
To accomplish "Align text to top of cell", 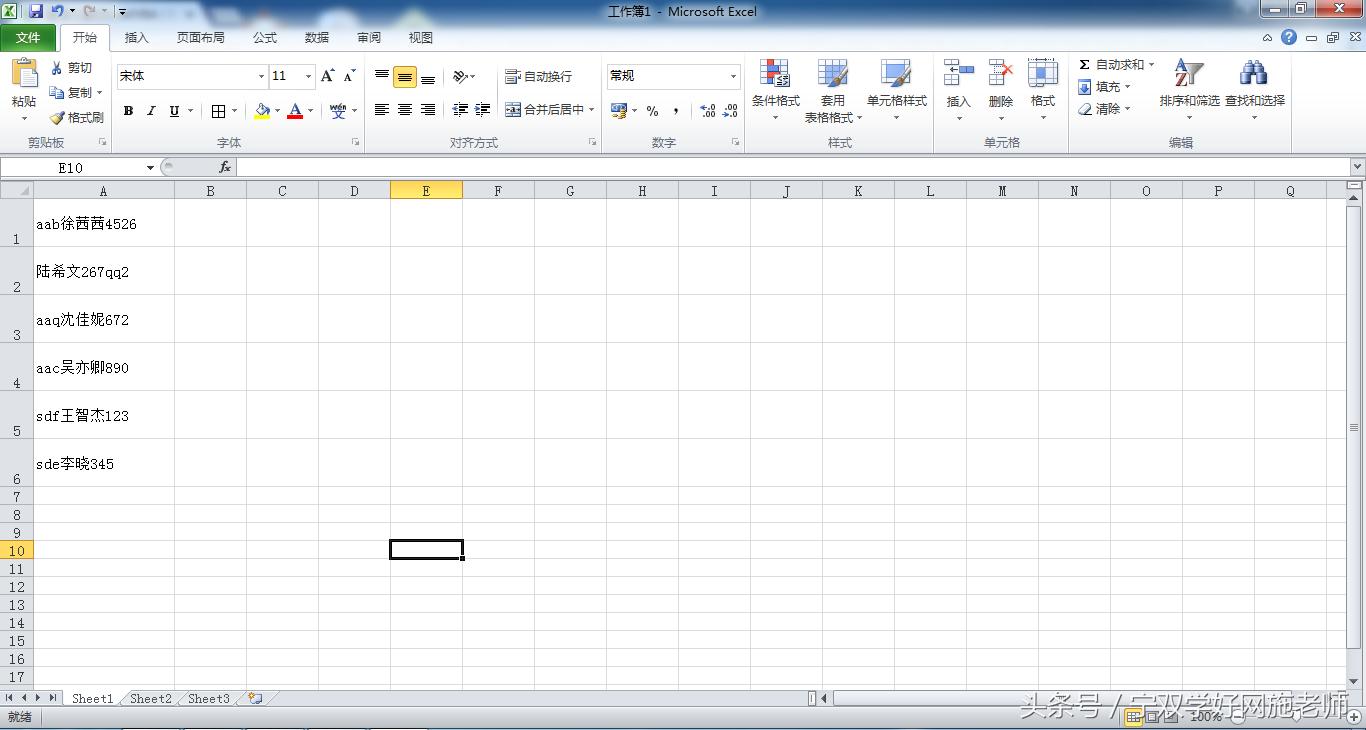I will 382,76.
